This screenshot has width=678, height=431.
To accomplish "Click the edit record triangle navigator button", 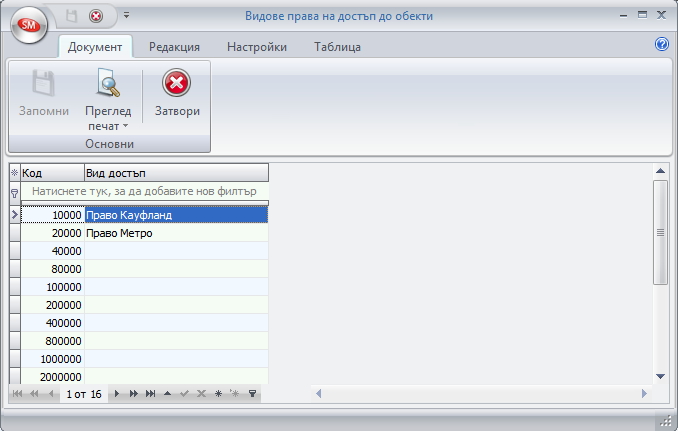I will (x=167, y=393).
